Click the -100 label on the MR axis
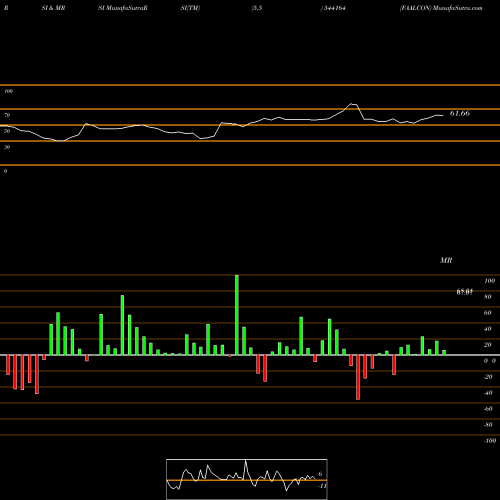The width and height of the screenshot is (500, 500). point(489,441)
